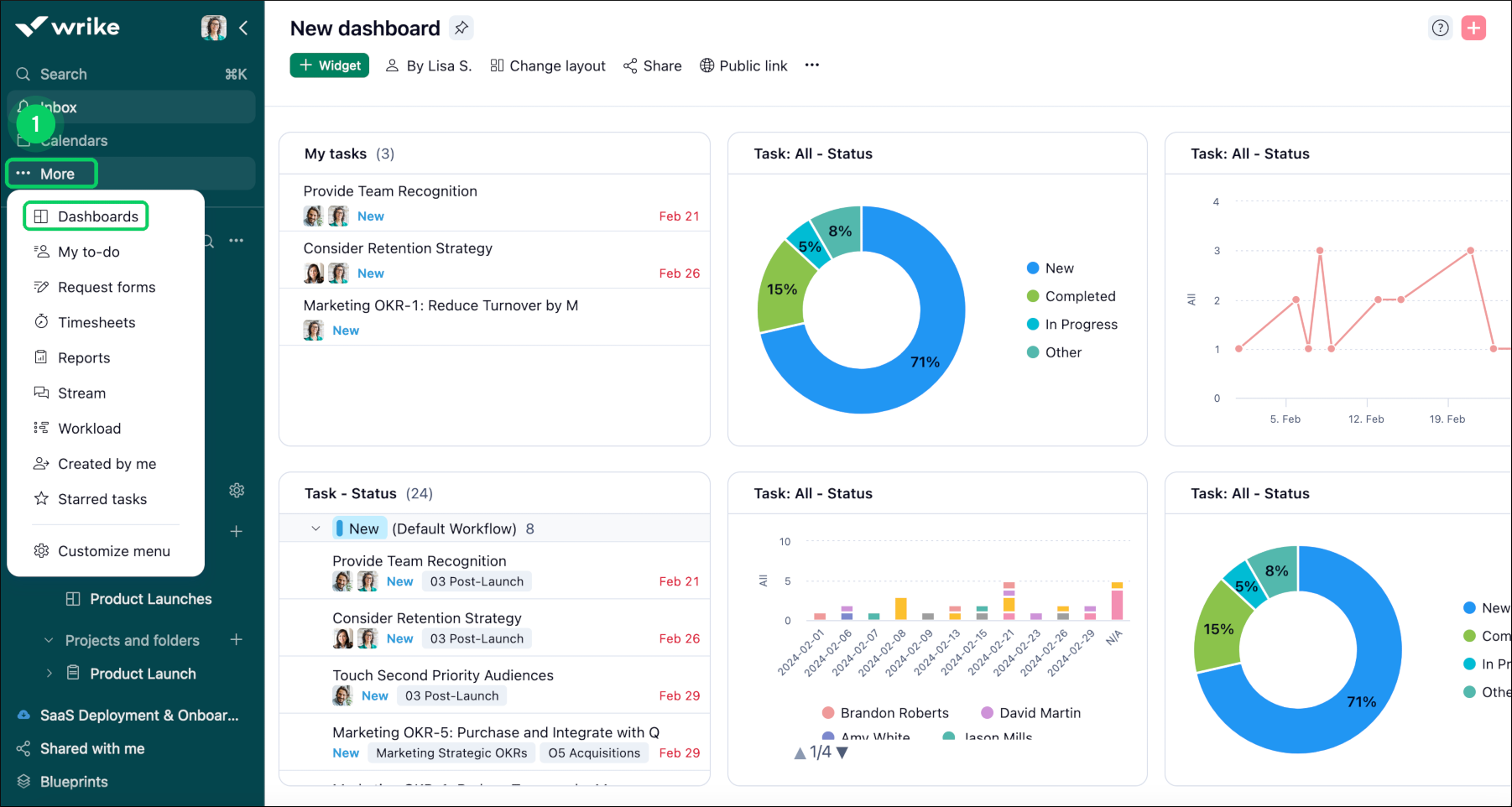Open the Public link option
Screen dimensions: 1512x807
(743, 65)
